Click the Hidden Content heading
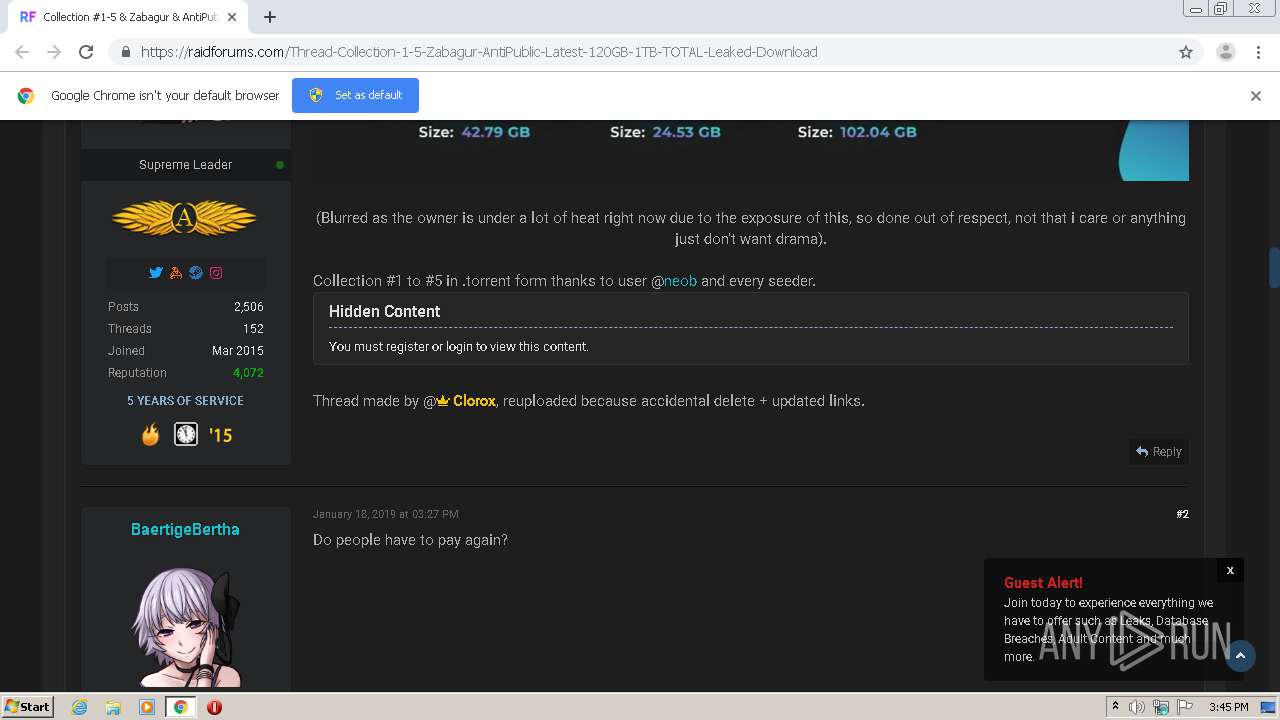 click(x=384, y=312)
